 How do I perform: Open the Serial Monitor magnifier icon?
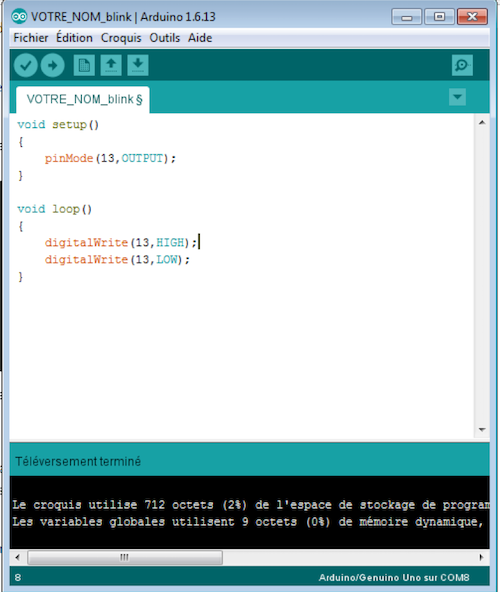462,65
